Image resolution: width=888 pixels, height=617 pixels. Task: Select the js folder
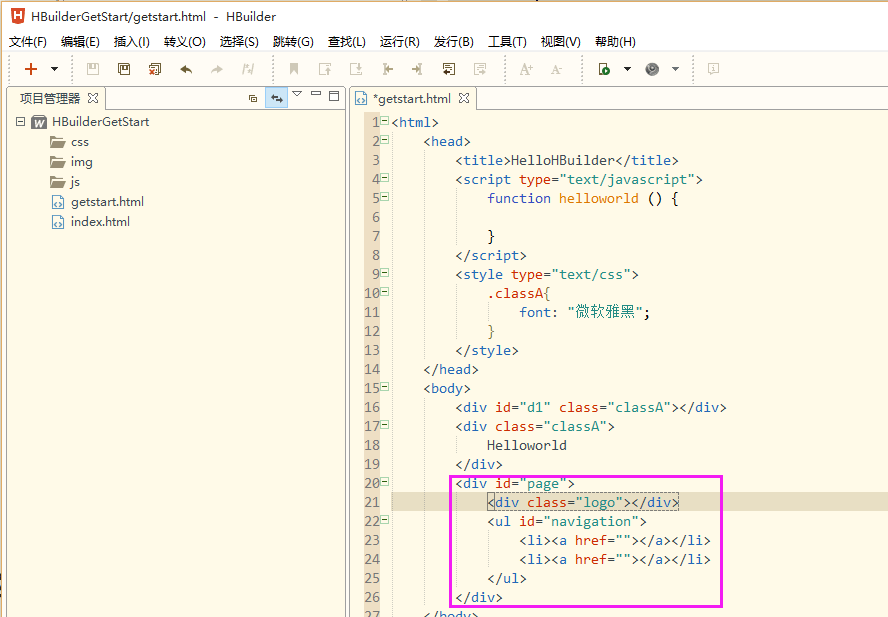pos(75,182)
